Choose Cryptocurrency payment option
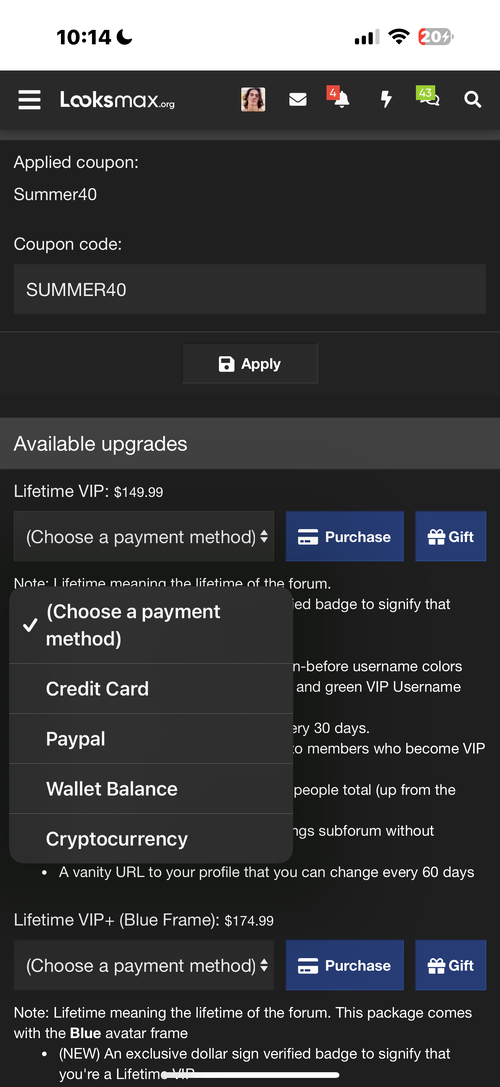The image size is (500, 1087). [x=151, y=838]
